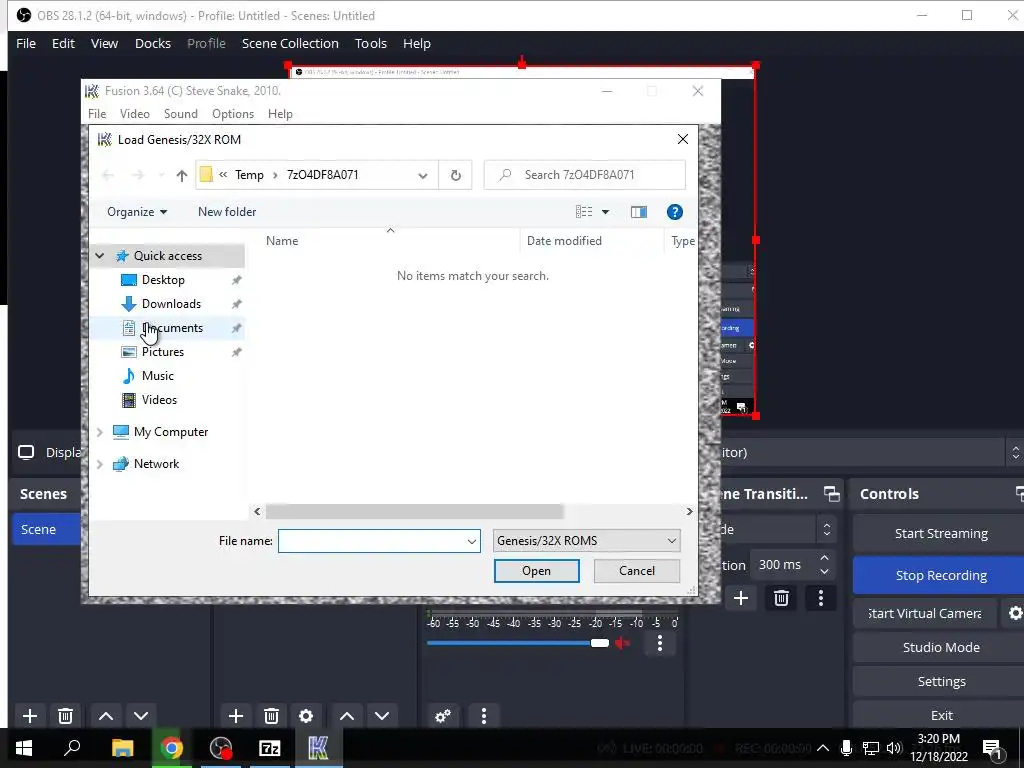Go up one folder level in the dialog
Screen dimensions: 1024x768
(x=182, y=175)
